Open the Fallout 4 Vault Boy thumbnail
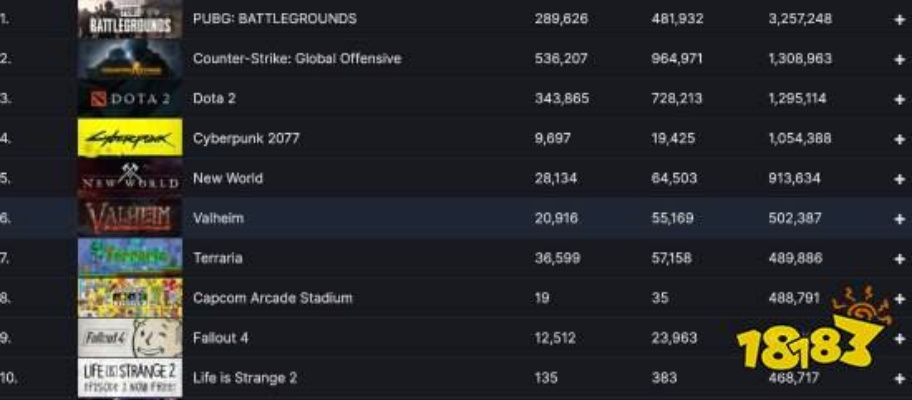 coord(130,338)
